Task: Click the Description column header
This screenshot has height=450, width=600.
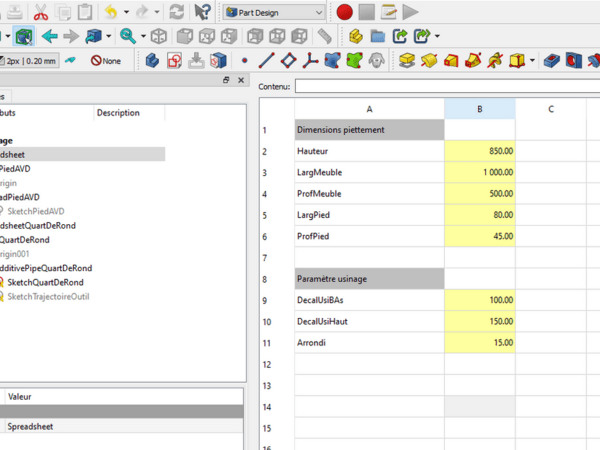Action: pos(118,113)
